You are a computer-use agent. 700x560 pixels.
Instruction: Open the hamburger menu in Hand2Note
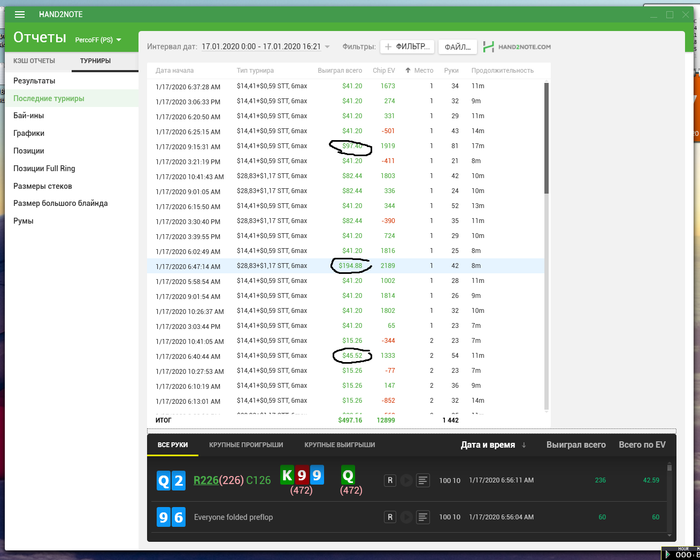[x=20, y=15]
